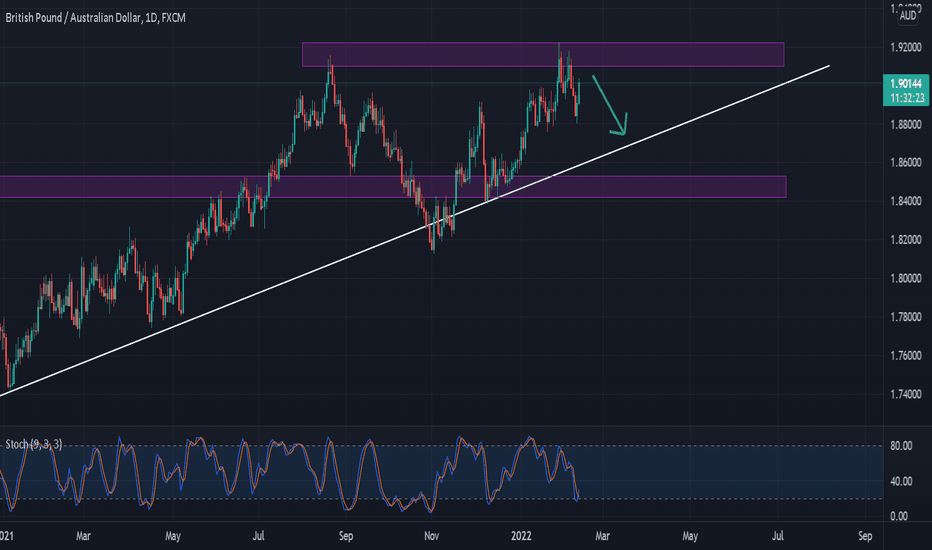The image size is (932, 550).
Task: Click the 1.78000 price axis label
Action: point(906,317)
